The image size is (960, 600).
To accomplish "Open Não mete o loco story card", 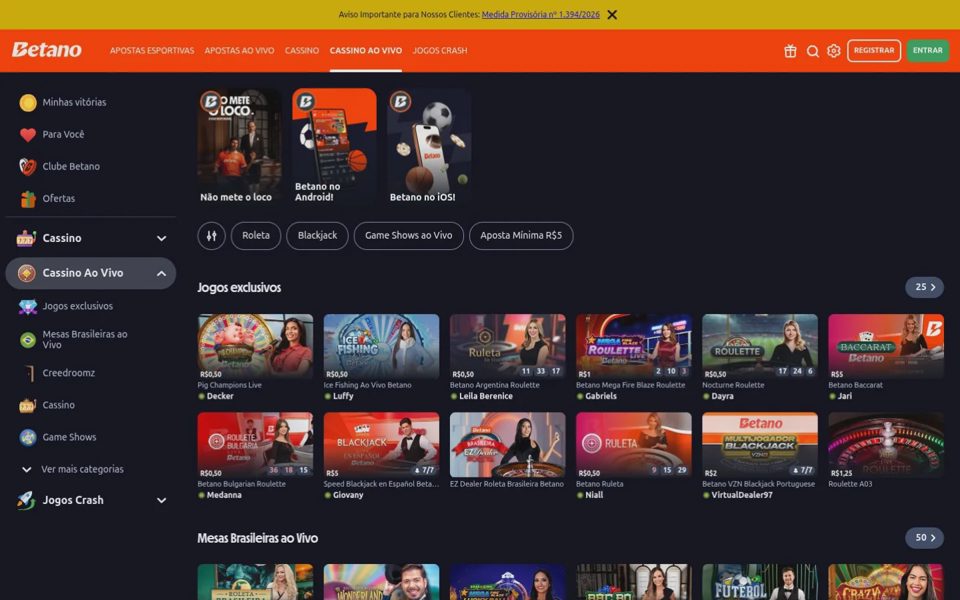I will coord(239,146).
